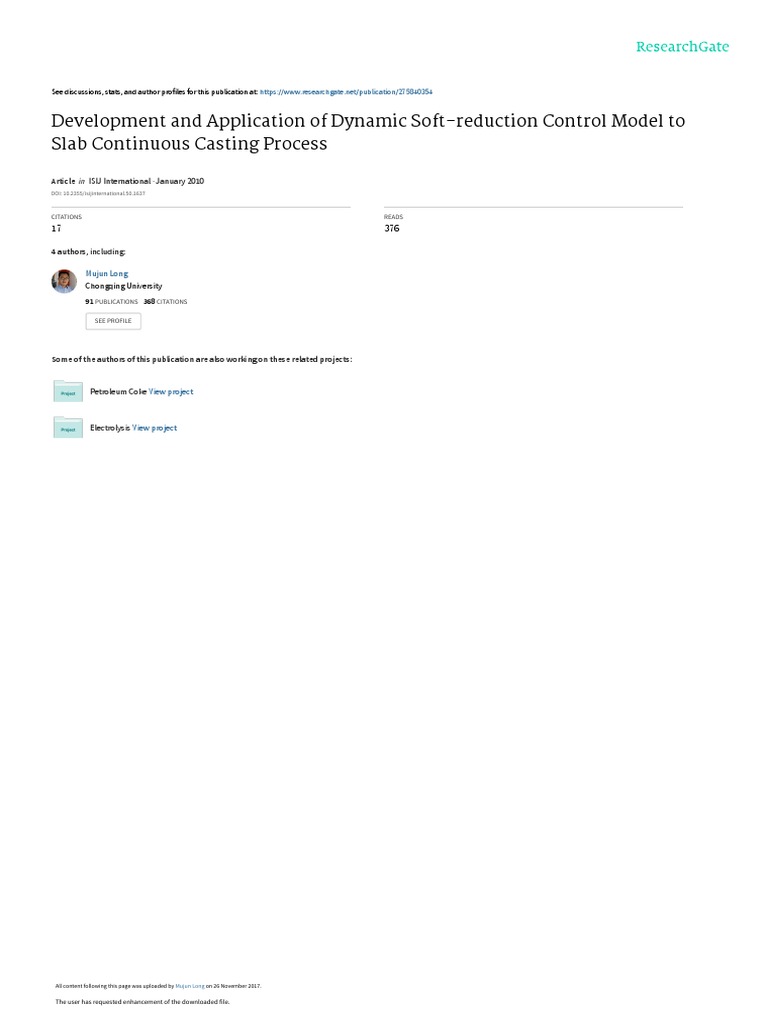Click the Electrolysis project folder icon
This screenshot has height=1024, width=768.
(68, 428)
